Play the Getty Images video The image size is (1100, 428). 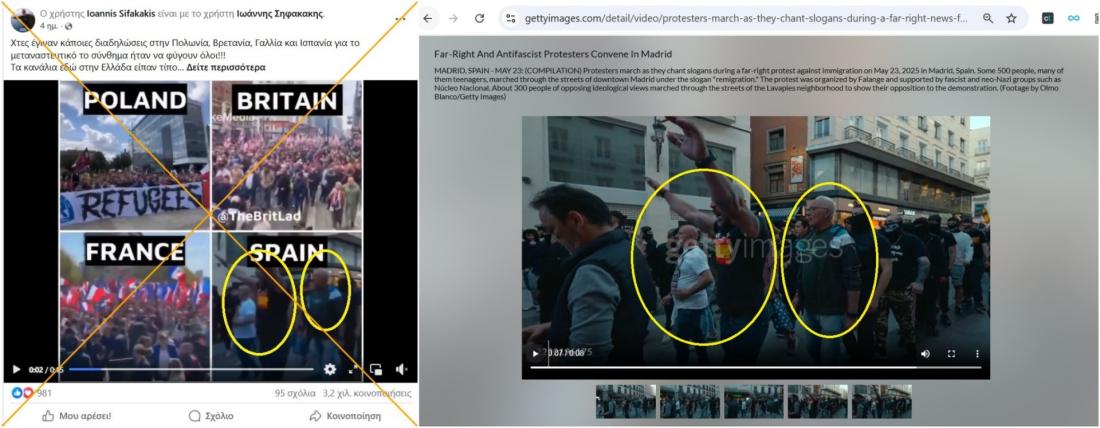point(535,354)
